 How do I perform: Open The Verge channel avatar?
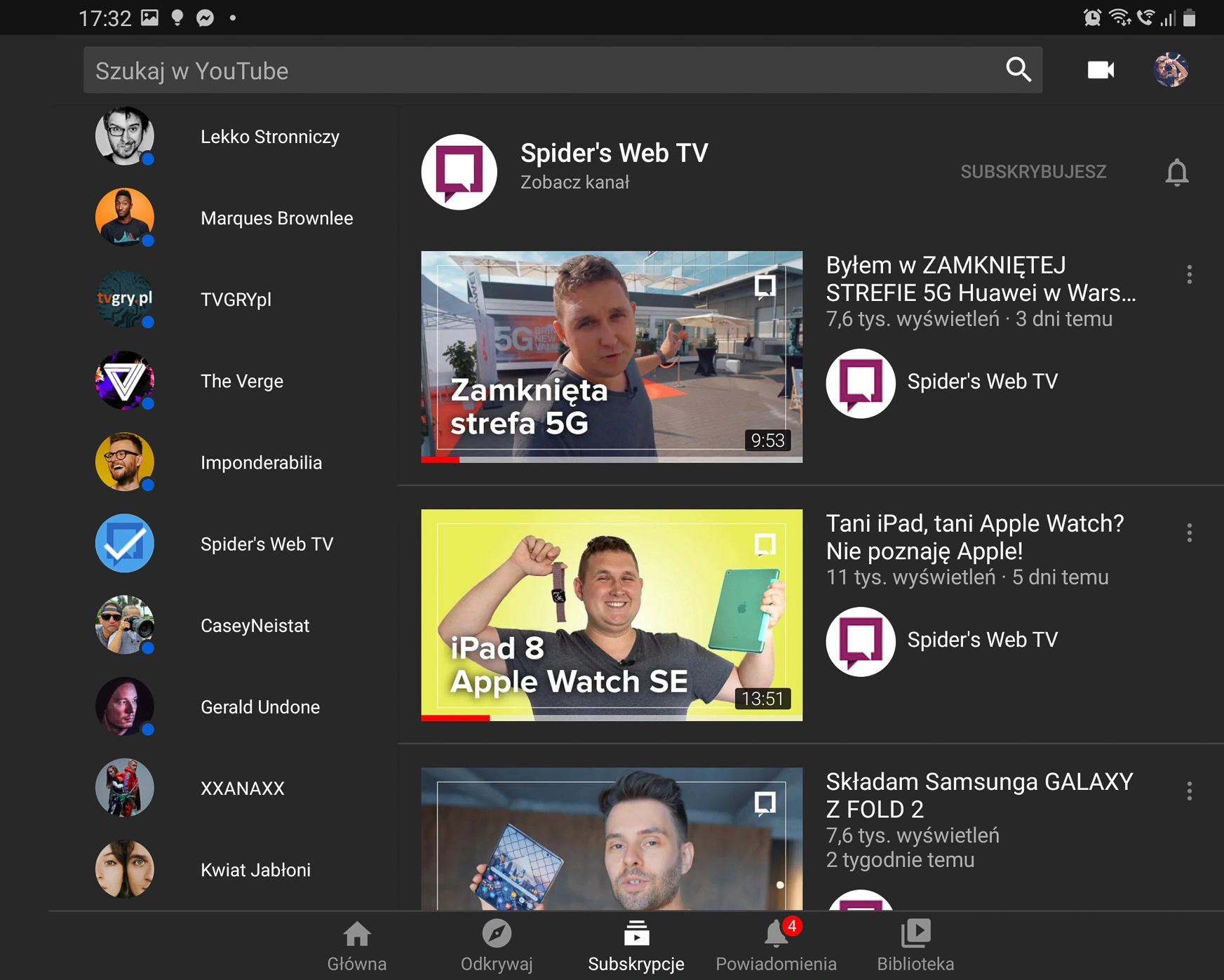pyautogui.click(x=125, y=381)
